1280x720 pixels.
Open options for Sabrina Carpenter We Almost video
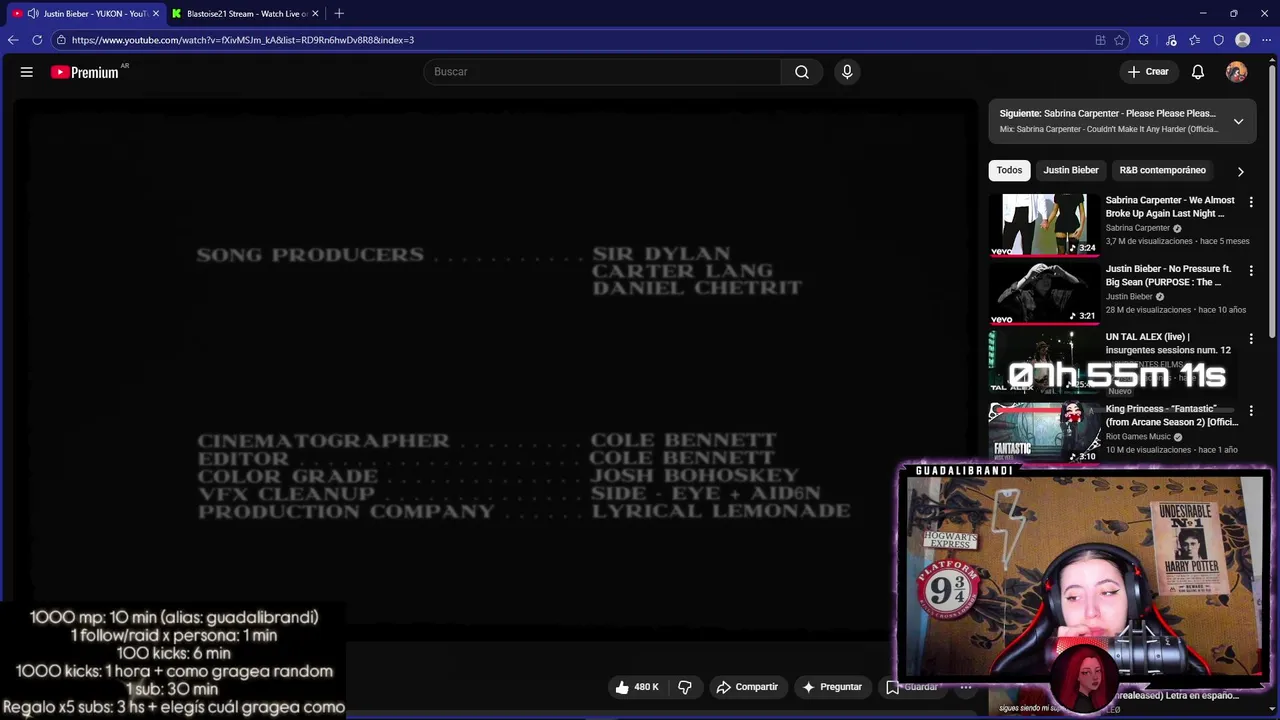[x=1251, y=202]
